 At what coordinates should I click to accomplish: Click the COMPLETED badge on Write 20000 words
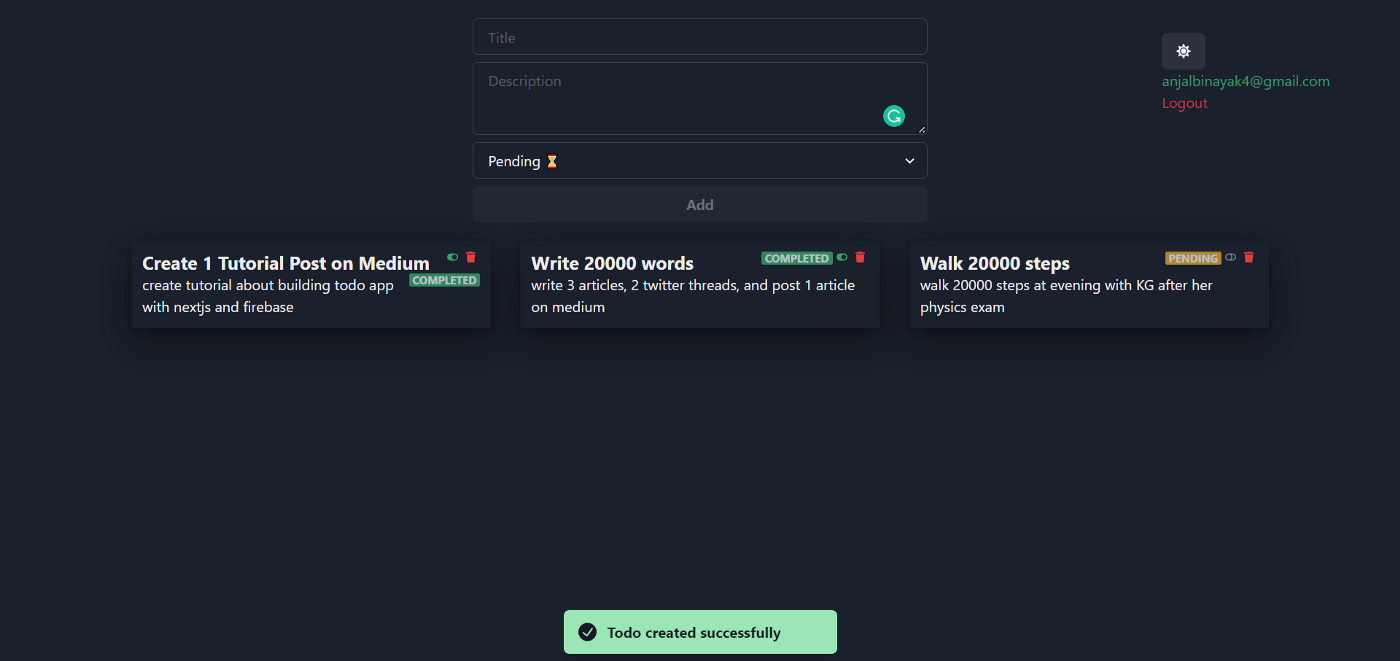pos(796,258)
